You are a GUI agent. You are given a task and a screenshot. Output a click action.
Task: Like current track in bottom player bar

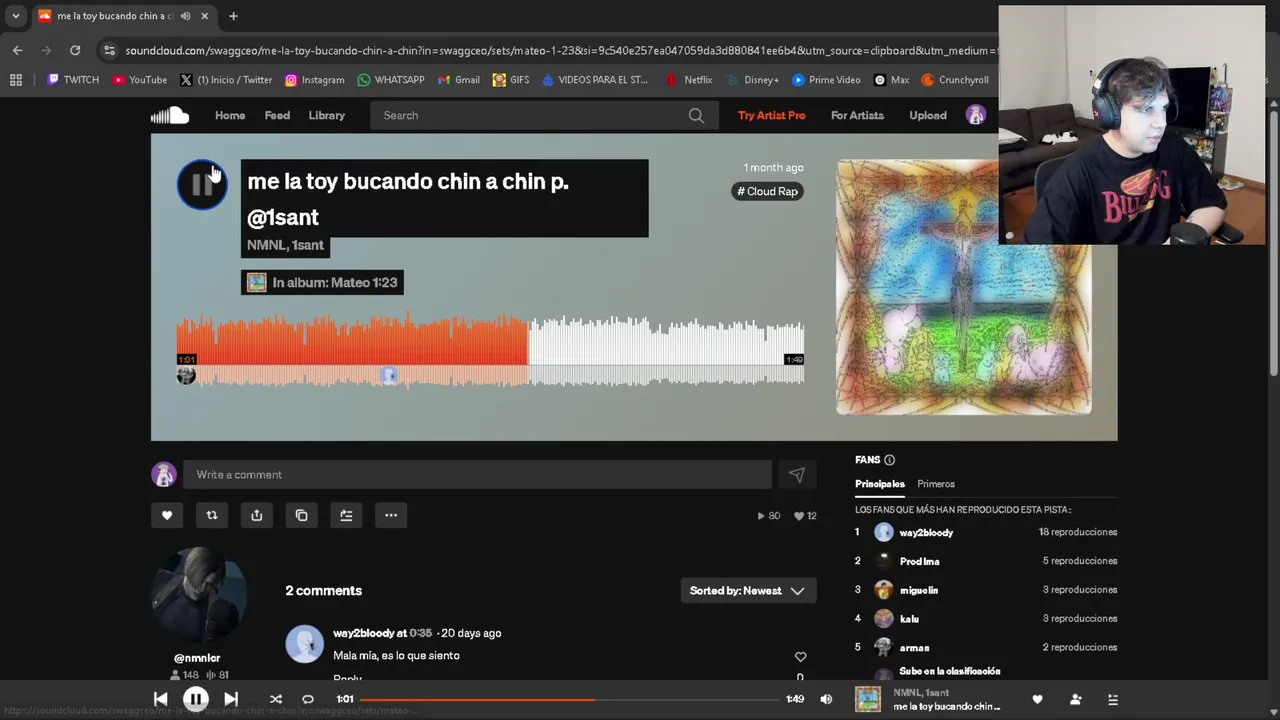[1037, 699]
